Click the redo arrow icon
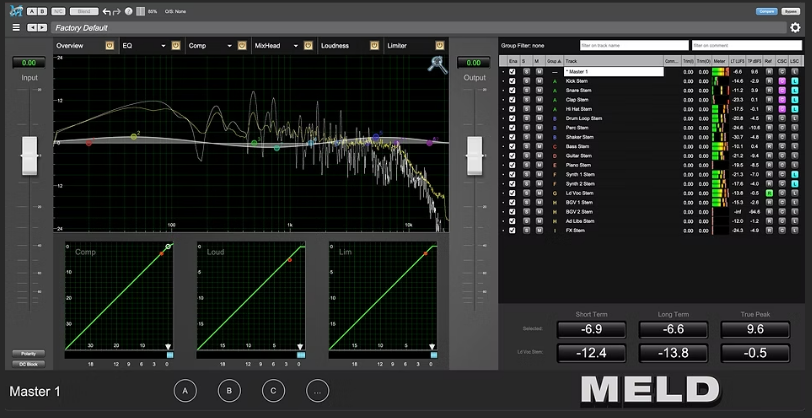 [119, 11]
